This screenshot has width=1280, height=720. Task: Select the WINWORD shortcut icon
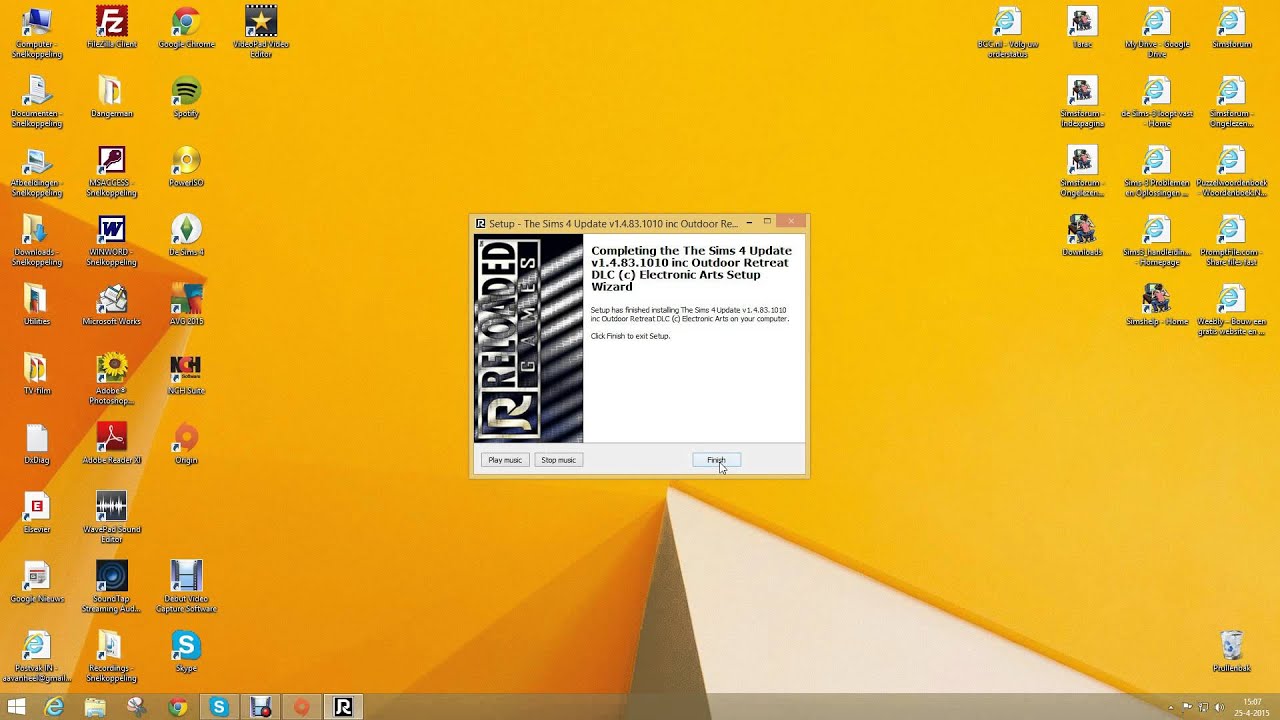[x=111, y=240]
